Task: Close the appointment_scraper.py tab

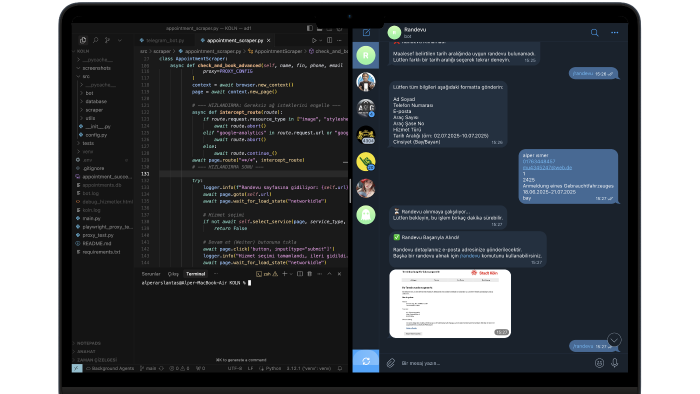Action: [269, 40]
